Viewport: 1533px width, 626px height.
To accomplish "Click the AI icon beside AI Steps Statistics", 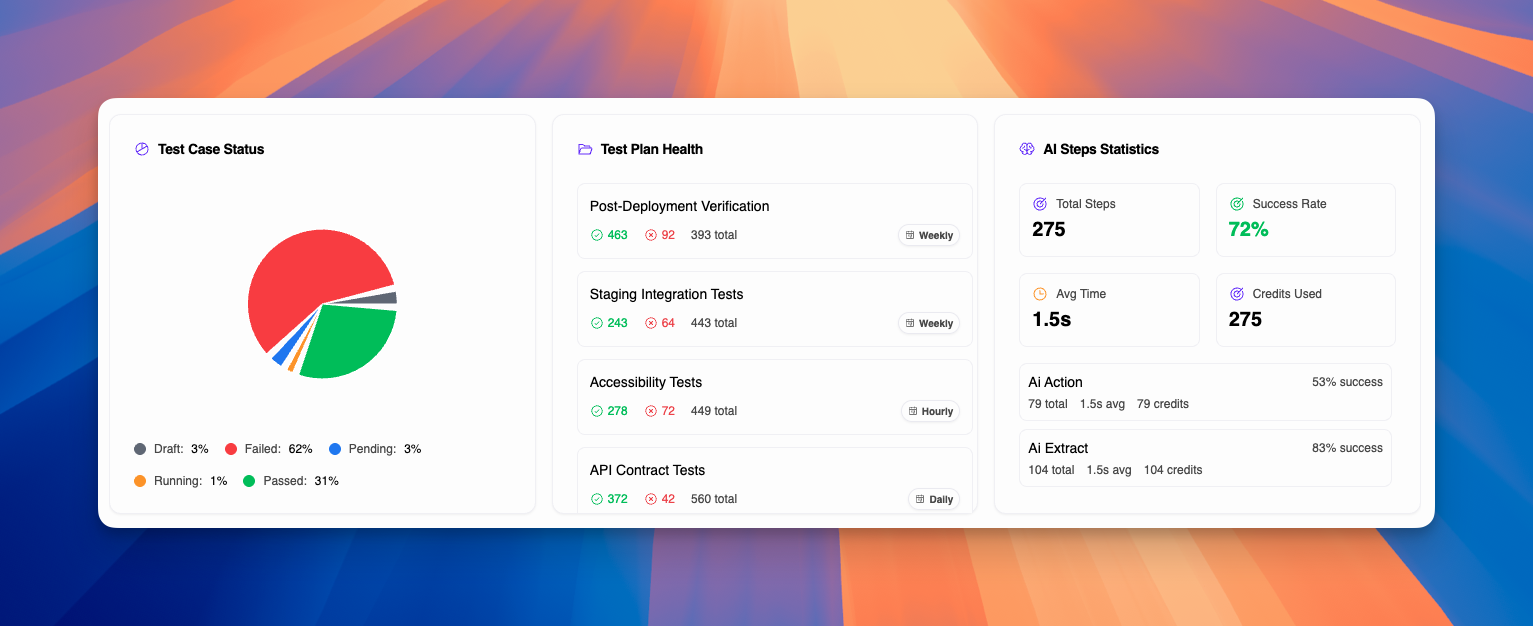I will [1027, 148].
